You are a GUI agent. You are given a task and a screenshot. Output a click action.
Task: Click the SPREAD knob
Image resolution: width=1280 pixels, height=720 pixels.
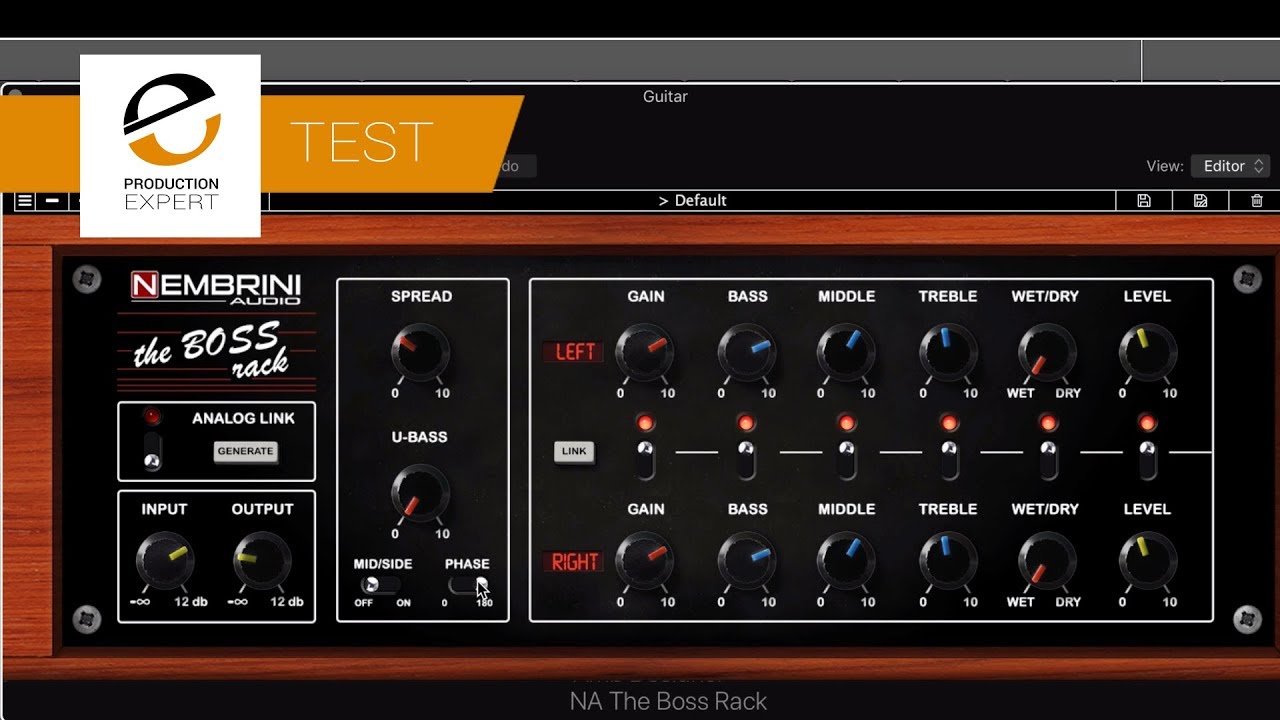coord(420,352)
